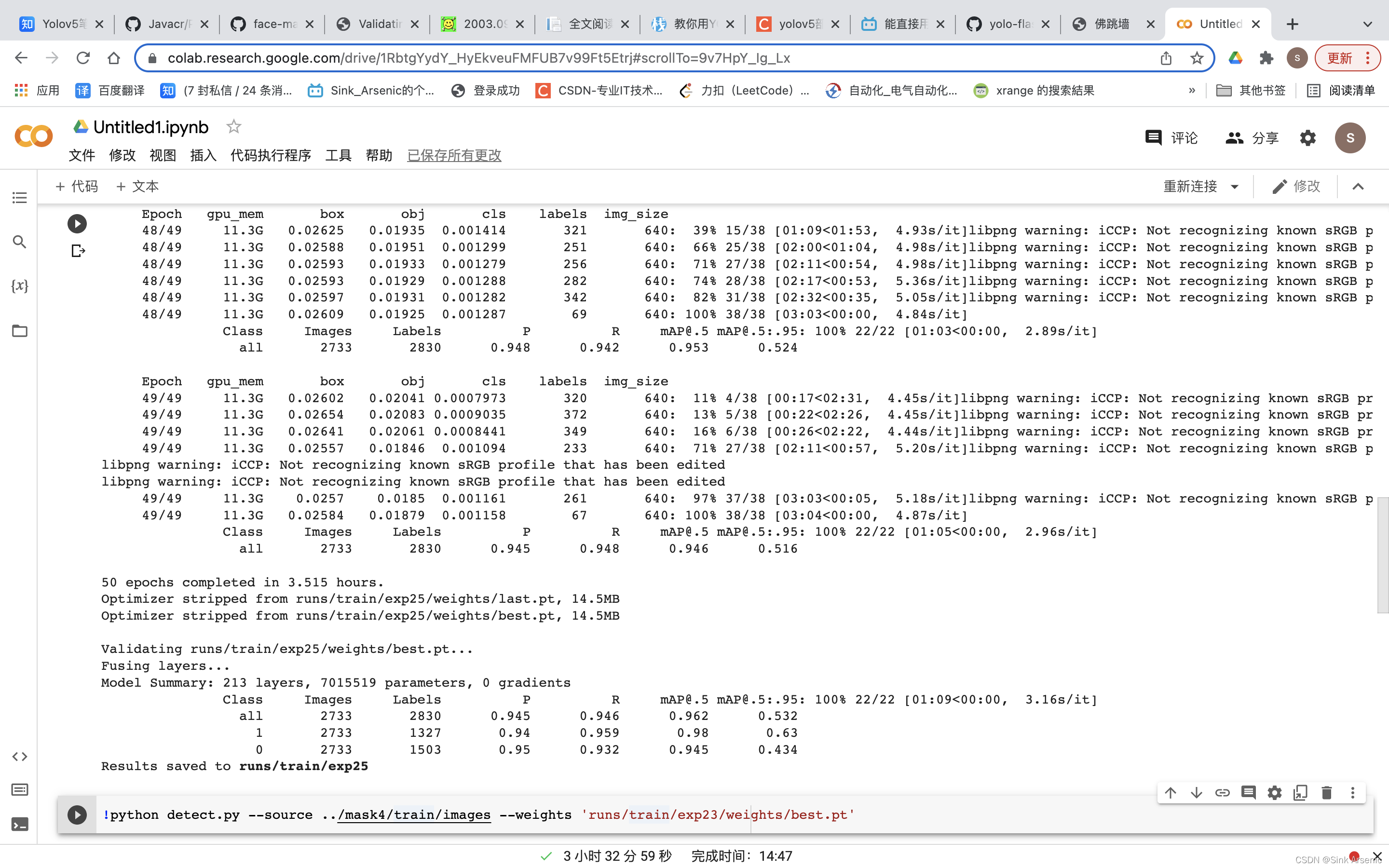This screenshot has height=868, width=1389.
Task: Move cell down with arrow icon
Action: click(x=1196, y=793)
